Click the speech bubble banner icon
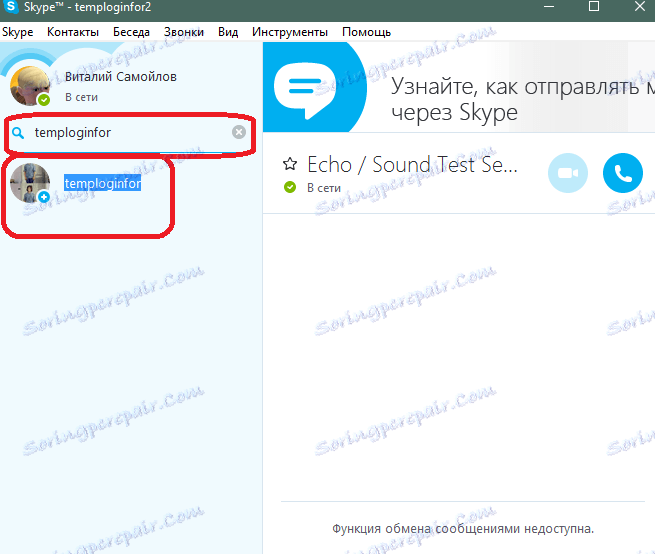 (x=305, y=91)
